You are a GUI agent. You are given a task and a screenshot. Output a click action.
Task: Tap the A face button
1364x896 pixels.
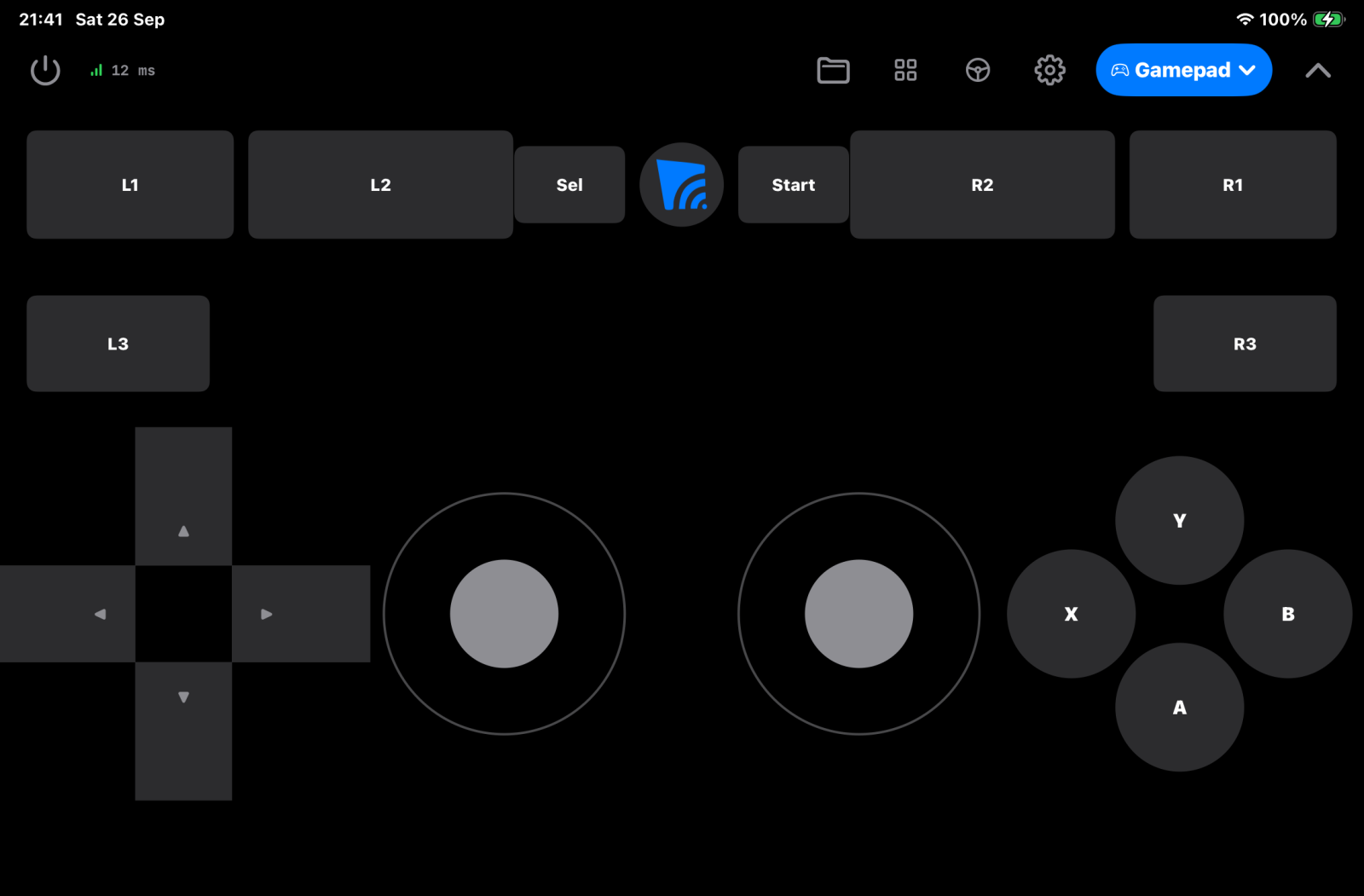click(1180, 708)
